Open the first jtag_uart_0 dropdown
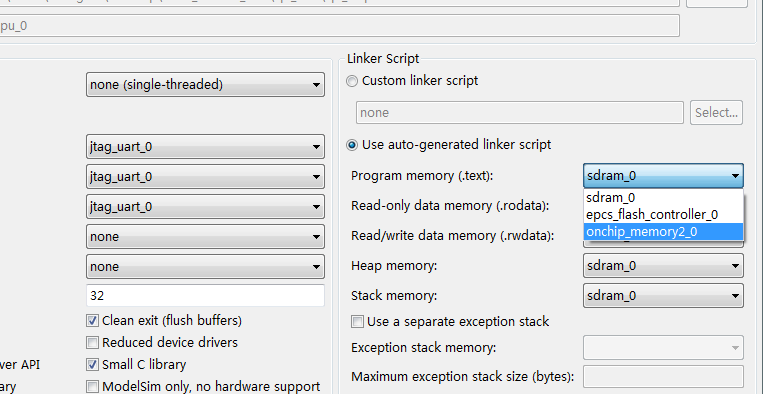 tap(205, 146)
